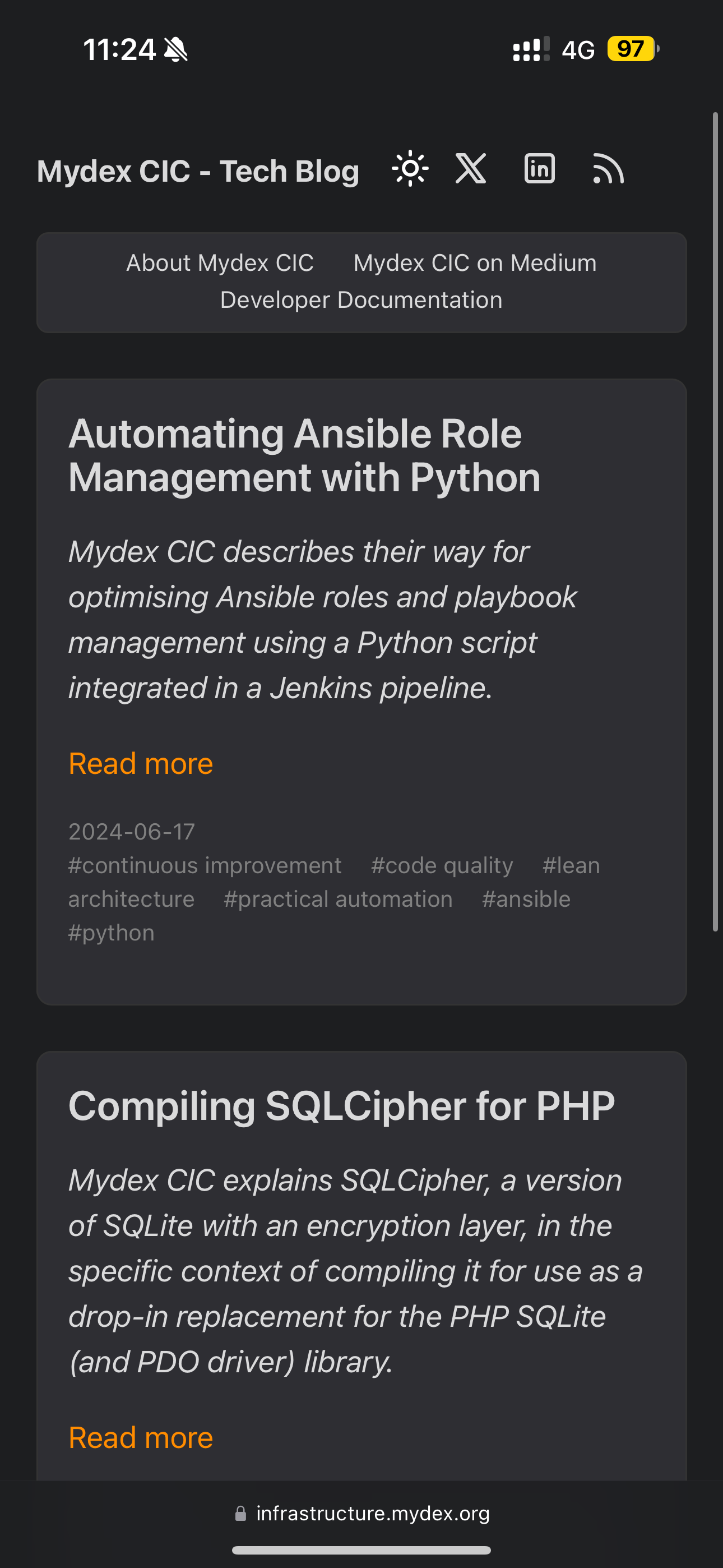723x1568 pixels.
Task: Select the #continuous improvement tag
Action: coord(205,865)
